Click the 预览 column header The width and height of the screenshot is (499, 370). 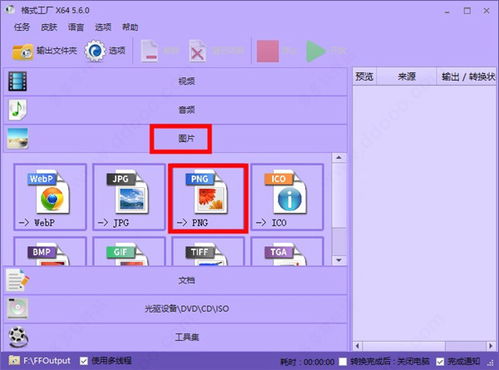364,77
